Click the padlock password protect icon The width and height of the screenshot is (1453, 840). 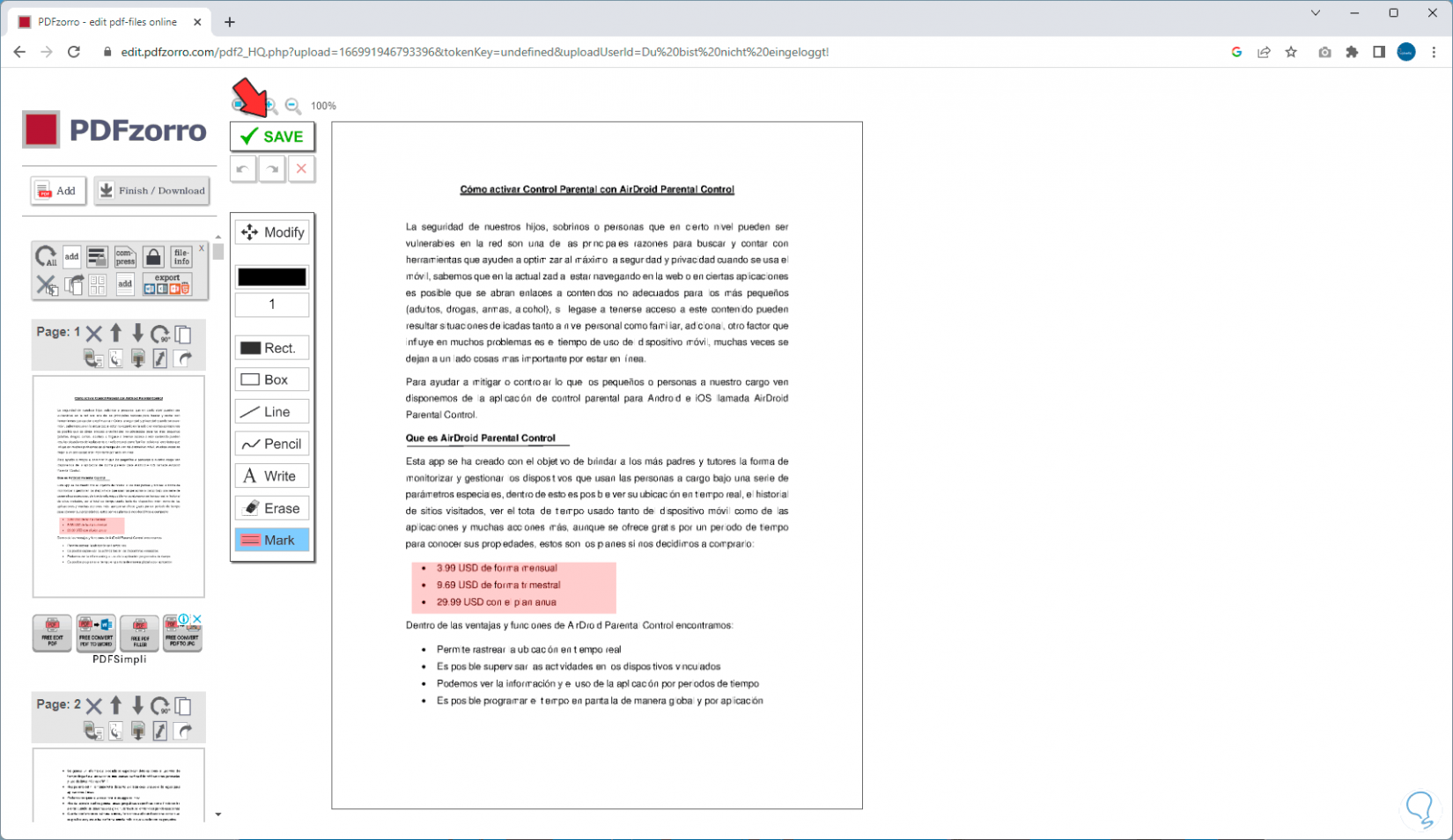point(153,257)
